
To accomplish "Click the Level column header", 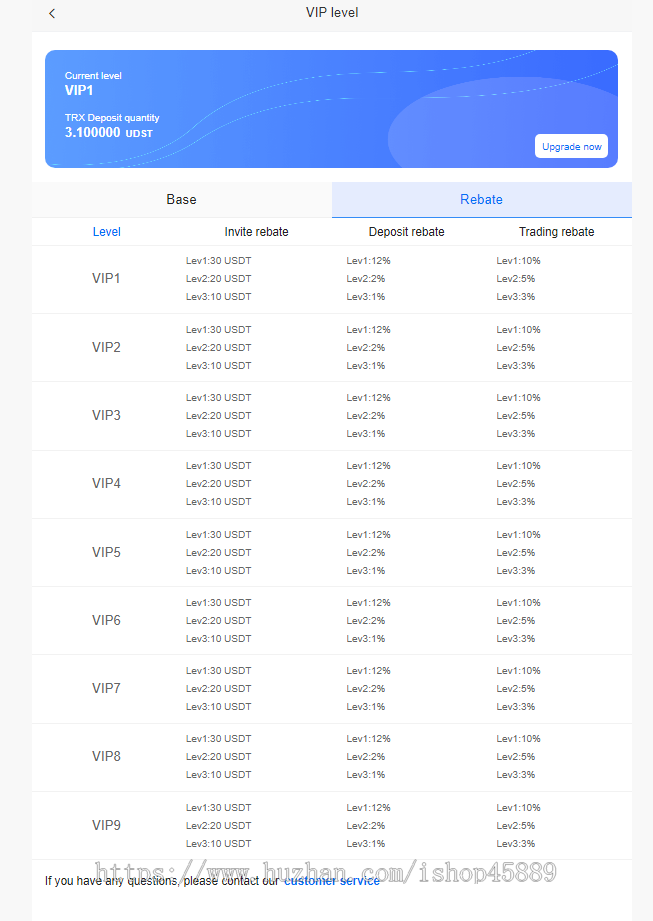I will 106,232.
